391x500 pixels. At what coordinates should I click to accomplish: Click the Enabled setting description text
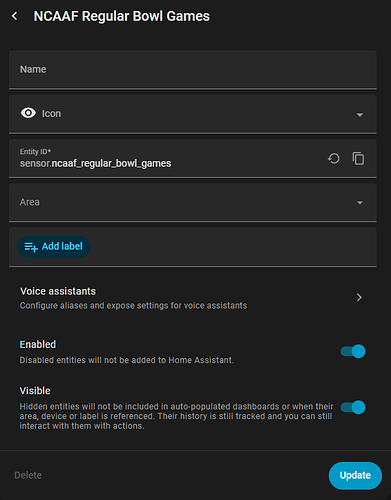[x=127, y=360]
